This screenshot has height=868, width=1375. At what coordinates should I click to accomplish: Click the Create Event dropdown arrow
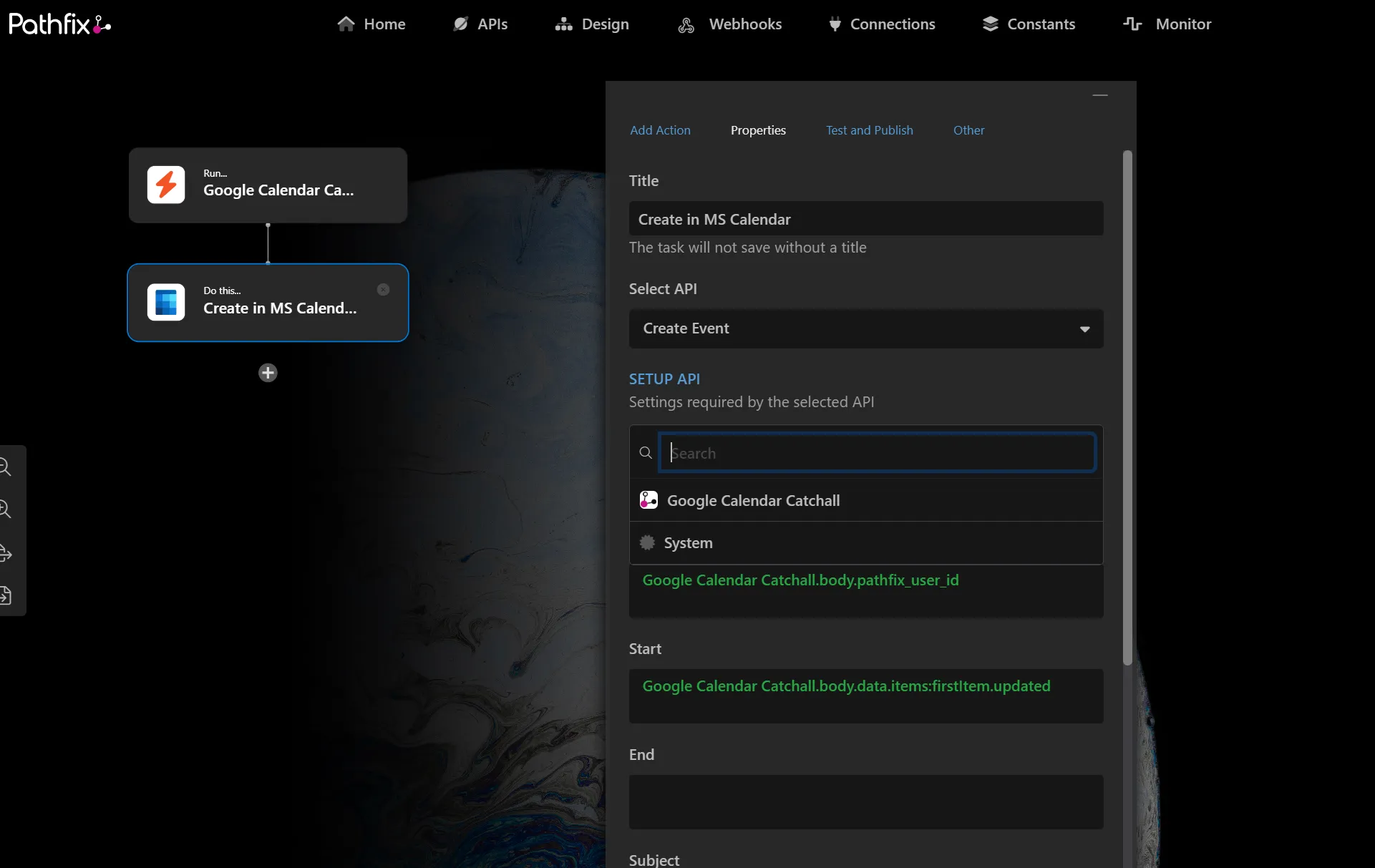click(1085, 329)
